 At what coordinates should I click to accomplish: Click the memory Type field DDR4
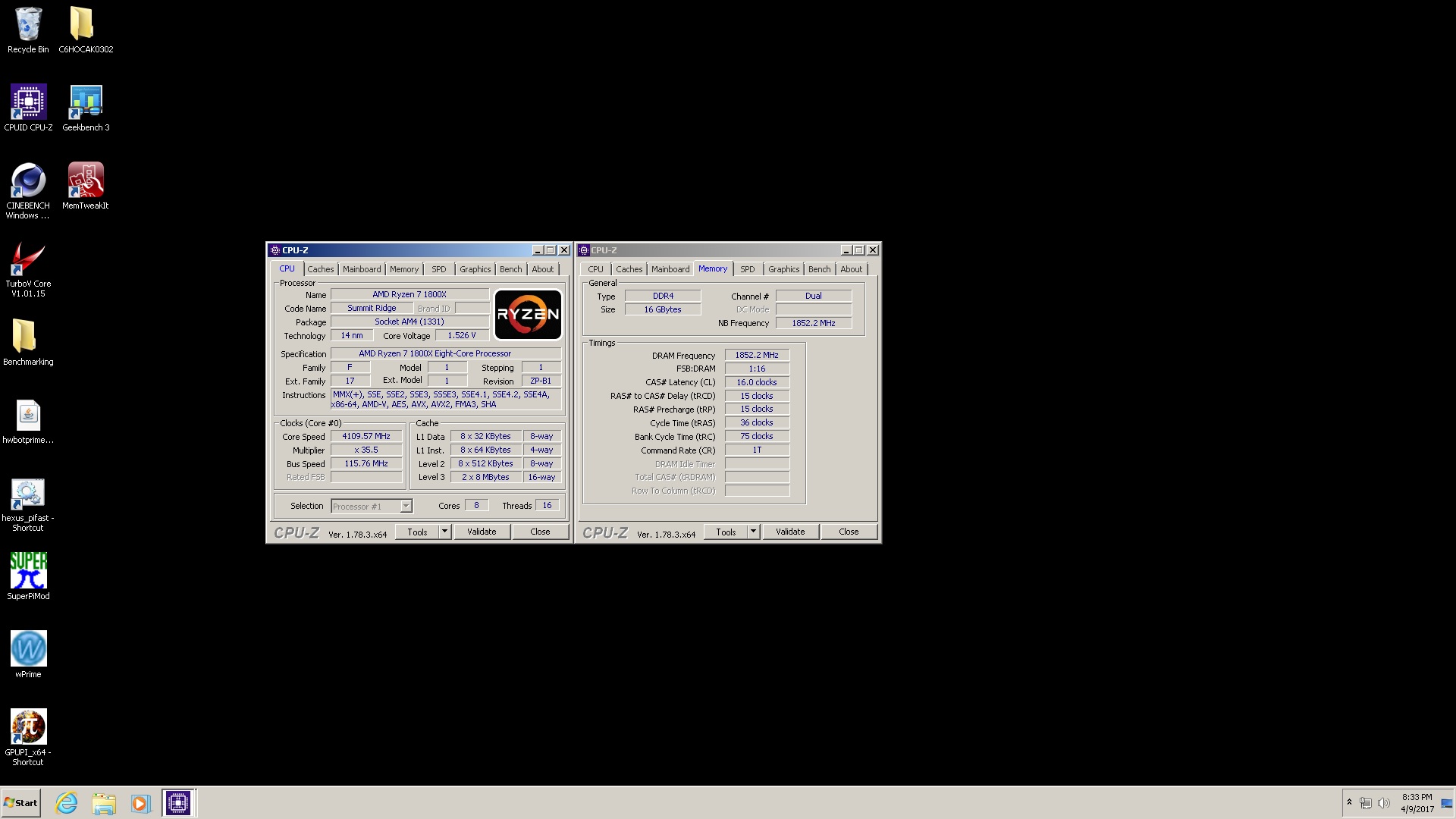click(663, 296)
